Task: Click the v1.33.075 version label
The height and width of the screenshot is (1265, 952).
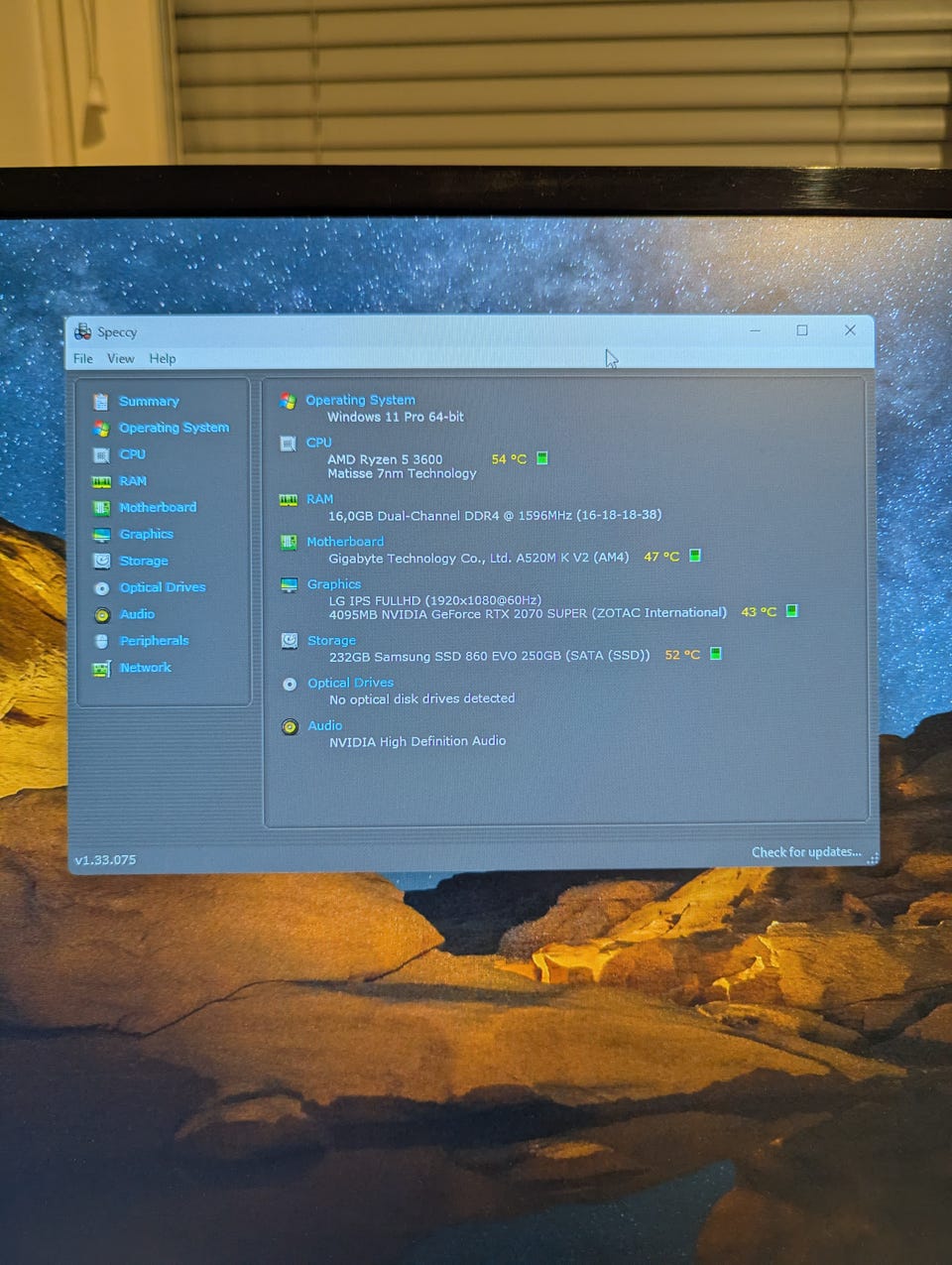Action: pos(105,860)
